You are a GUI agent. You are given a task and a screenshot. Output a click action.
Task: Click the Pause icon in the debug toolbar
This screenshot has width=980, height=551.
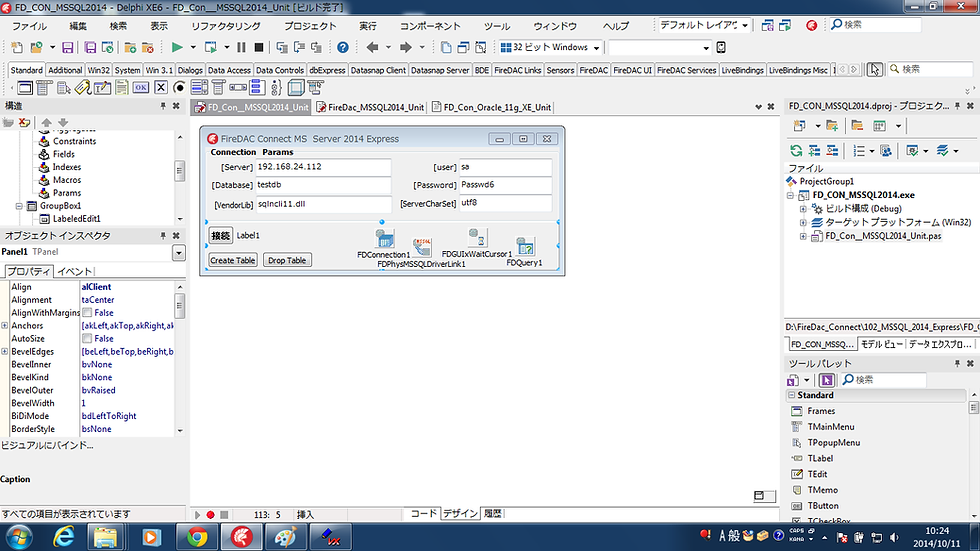pyautogui.click(x=241, y=47)
